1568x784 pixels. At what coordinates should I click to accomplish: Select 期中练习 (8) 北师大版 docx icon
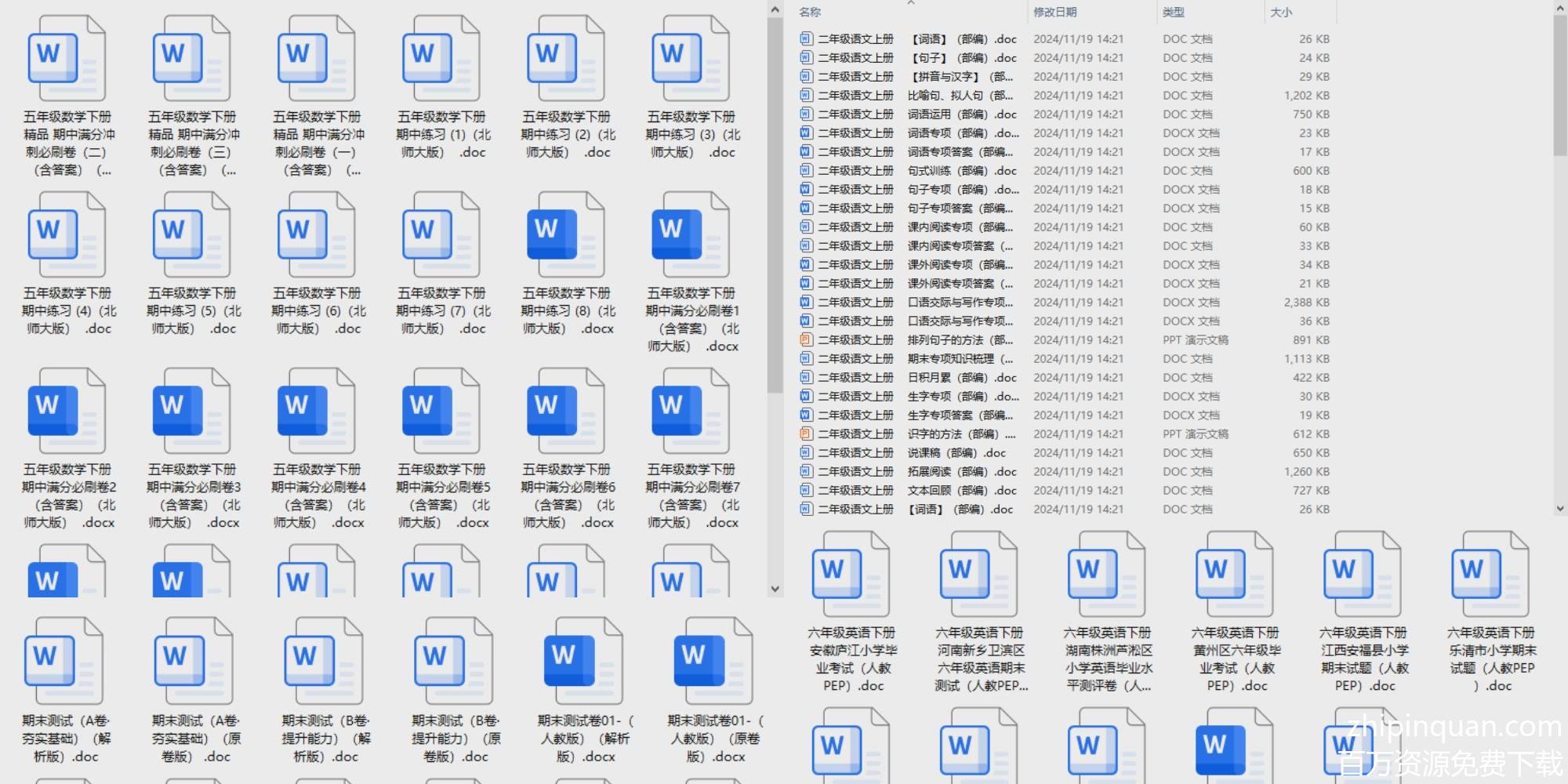click(565, 235)
